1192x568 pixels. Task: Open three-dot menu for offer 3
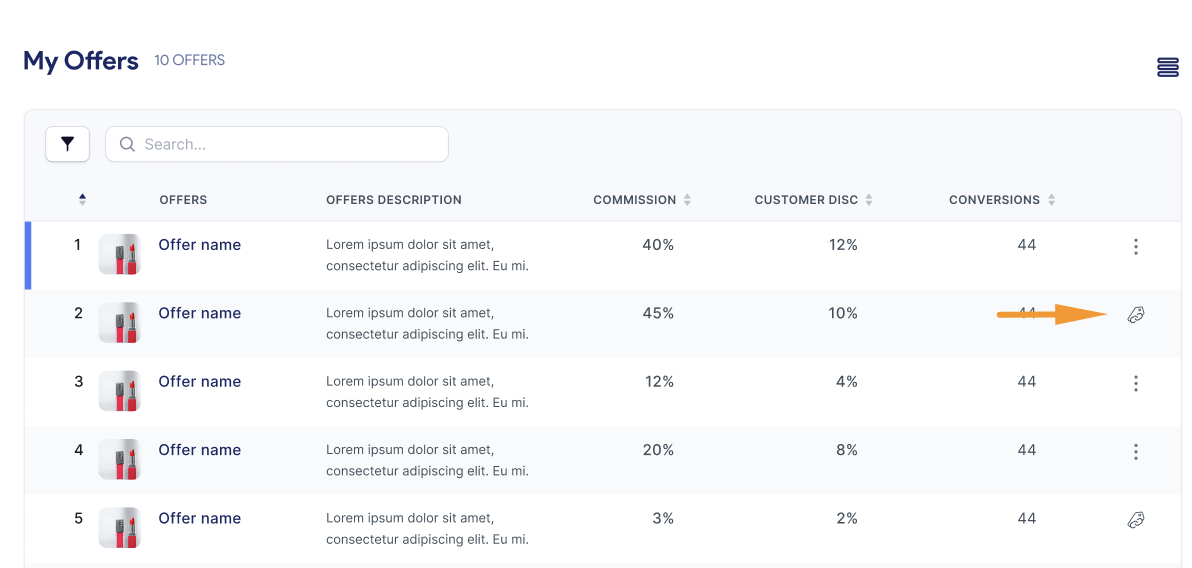[1135, 383]
